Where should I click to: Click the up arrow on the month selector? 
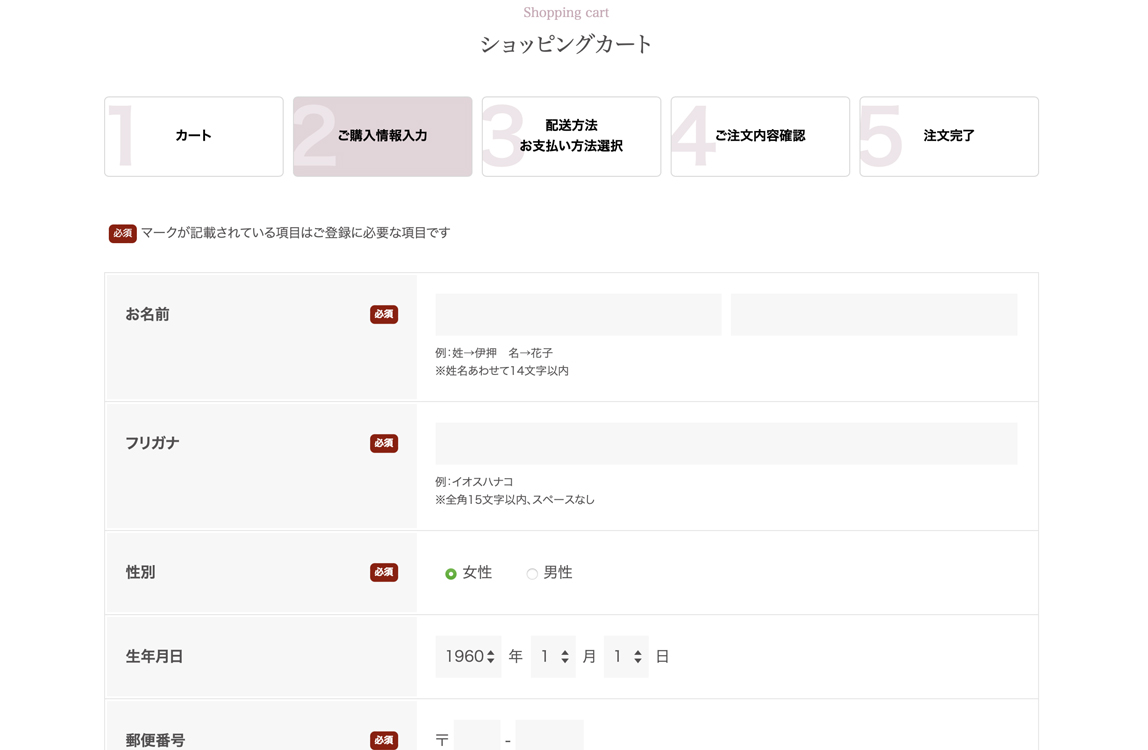567,651
